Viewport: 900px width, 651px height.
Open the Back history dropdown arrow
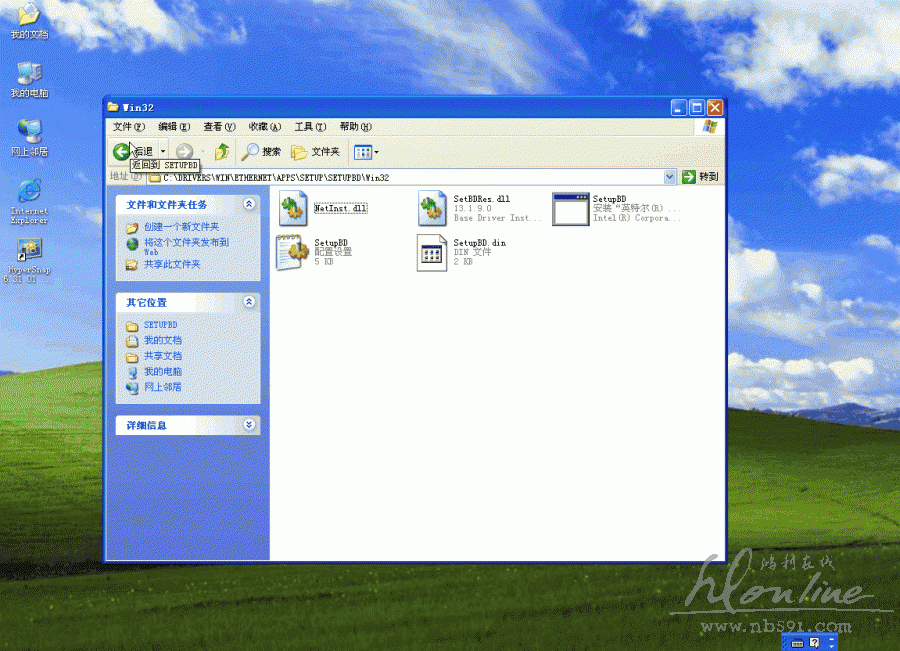tap(163, 152)
